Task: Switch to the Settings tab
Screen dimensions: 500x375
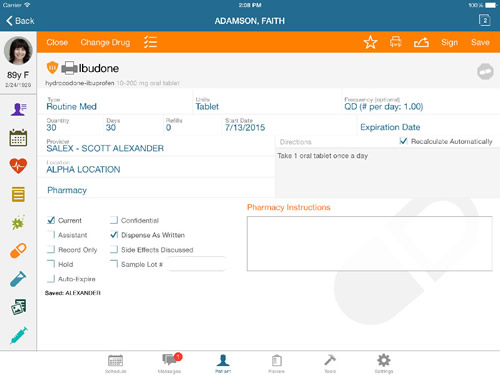Action: [x=384, y=363]
